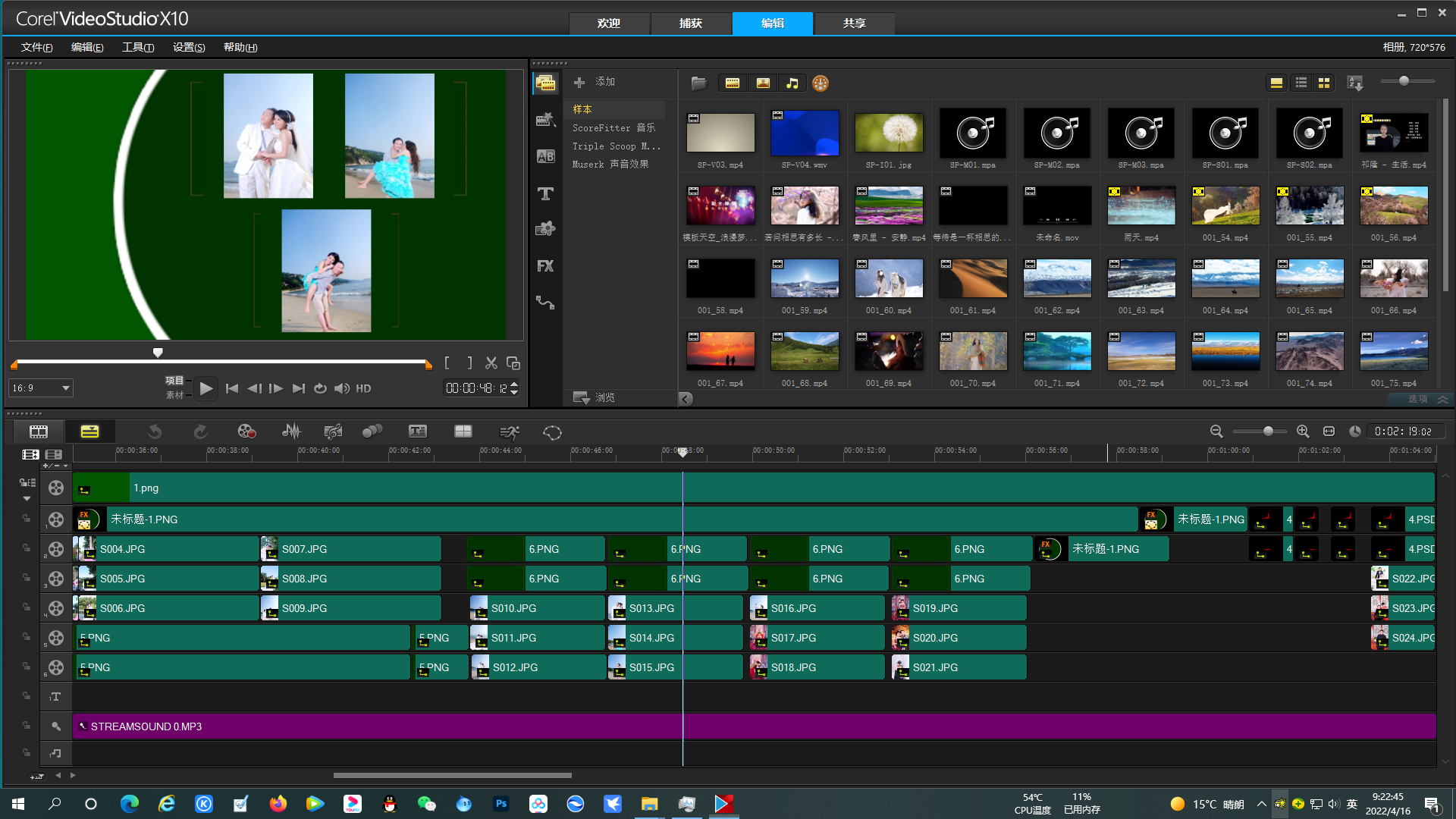The height and width of the screenshot is (819, 1456).
Task: Switch to Timeline view
Action: 89,431
